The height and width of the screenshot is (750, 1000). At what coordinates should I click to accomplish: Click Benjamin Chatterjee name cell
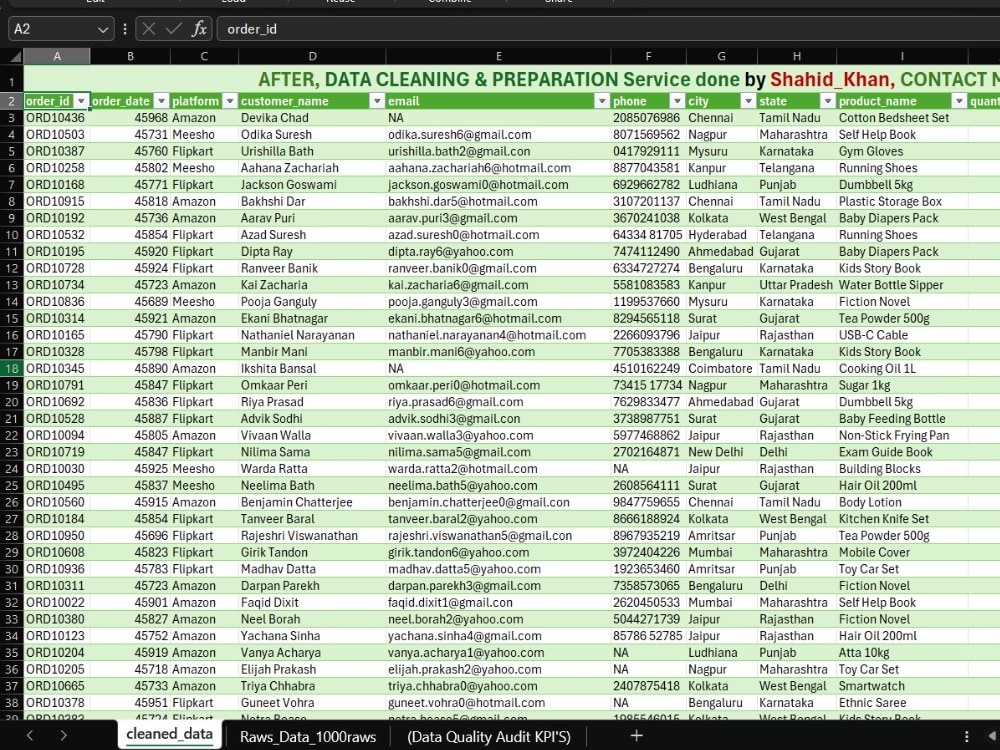coord(312,502)
